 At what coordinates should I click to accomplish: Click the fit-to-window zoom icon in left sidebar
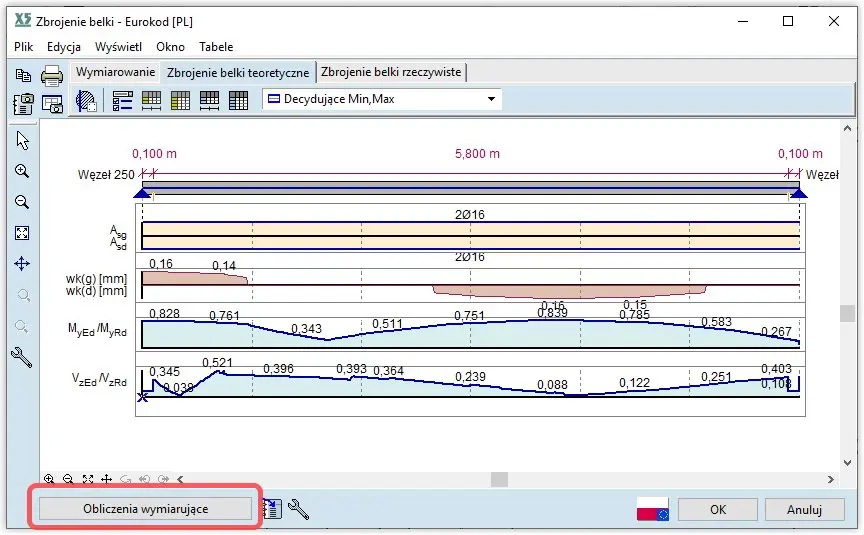[x=22, y=233]
